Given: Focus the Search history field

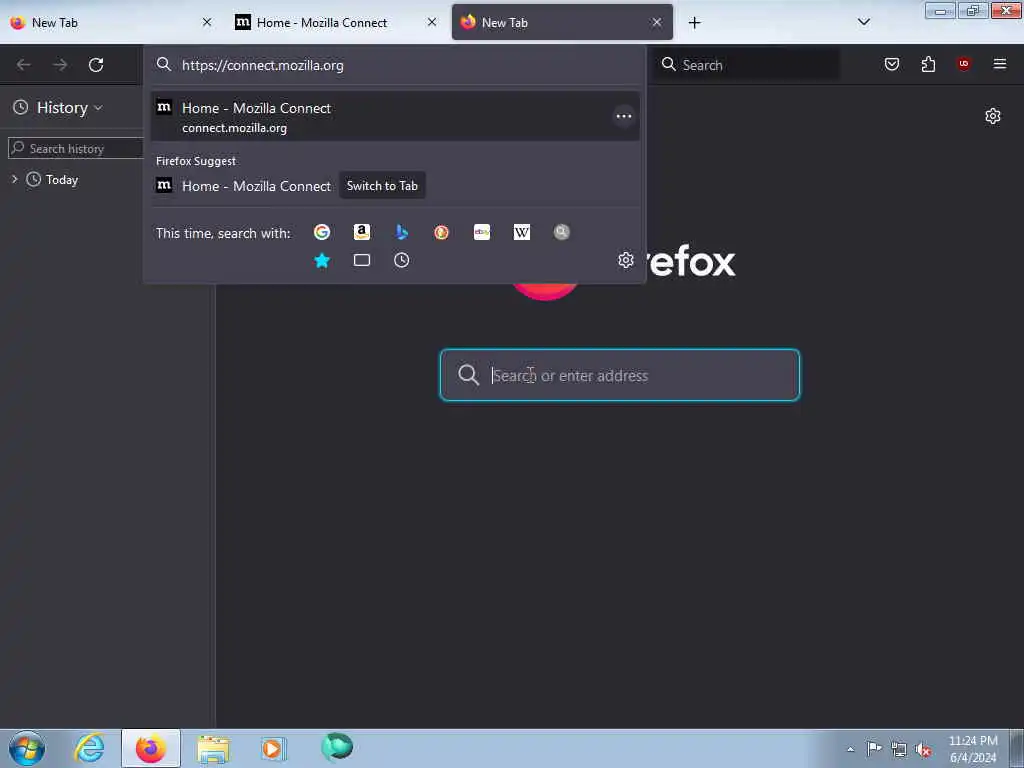Looking at the screenshot, I should (76, 148).
